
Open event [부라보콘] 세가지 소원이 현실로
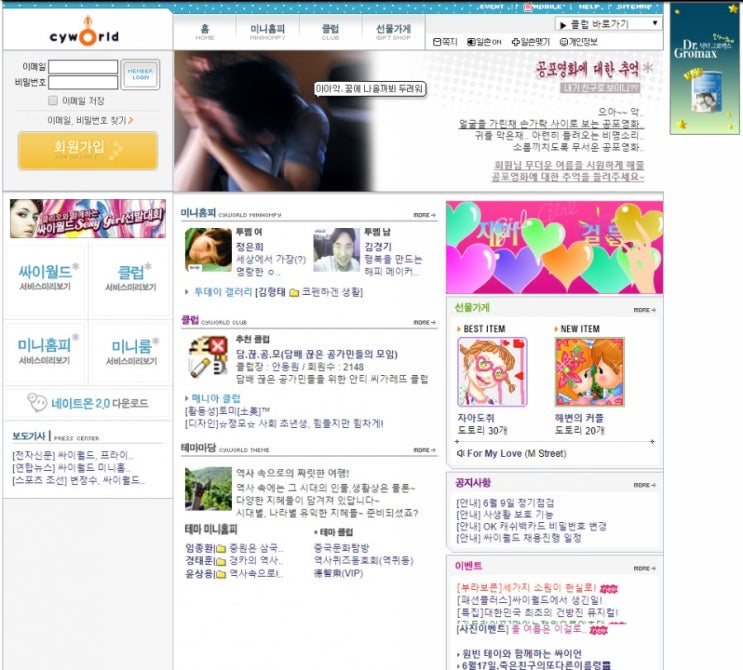(526, 588)
